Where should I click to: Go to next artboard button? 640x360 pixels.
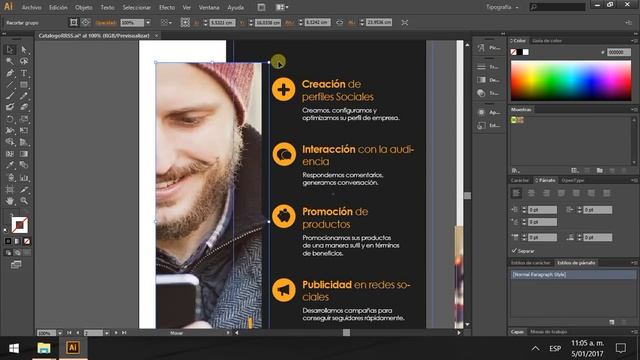[116, 333]
